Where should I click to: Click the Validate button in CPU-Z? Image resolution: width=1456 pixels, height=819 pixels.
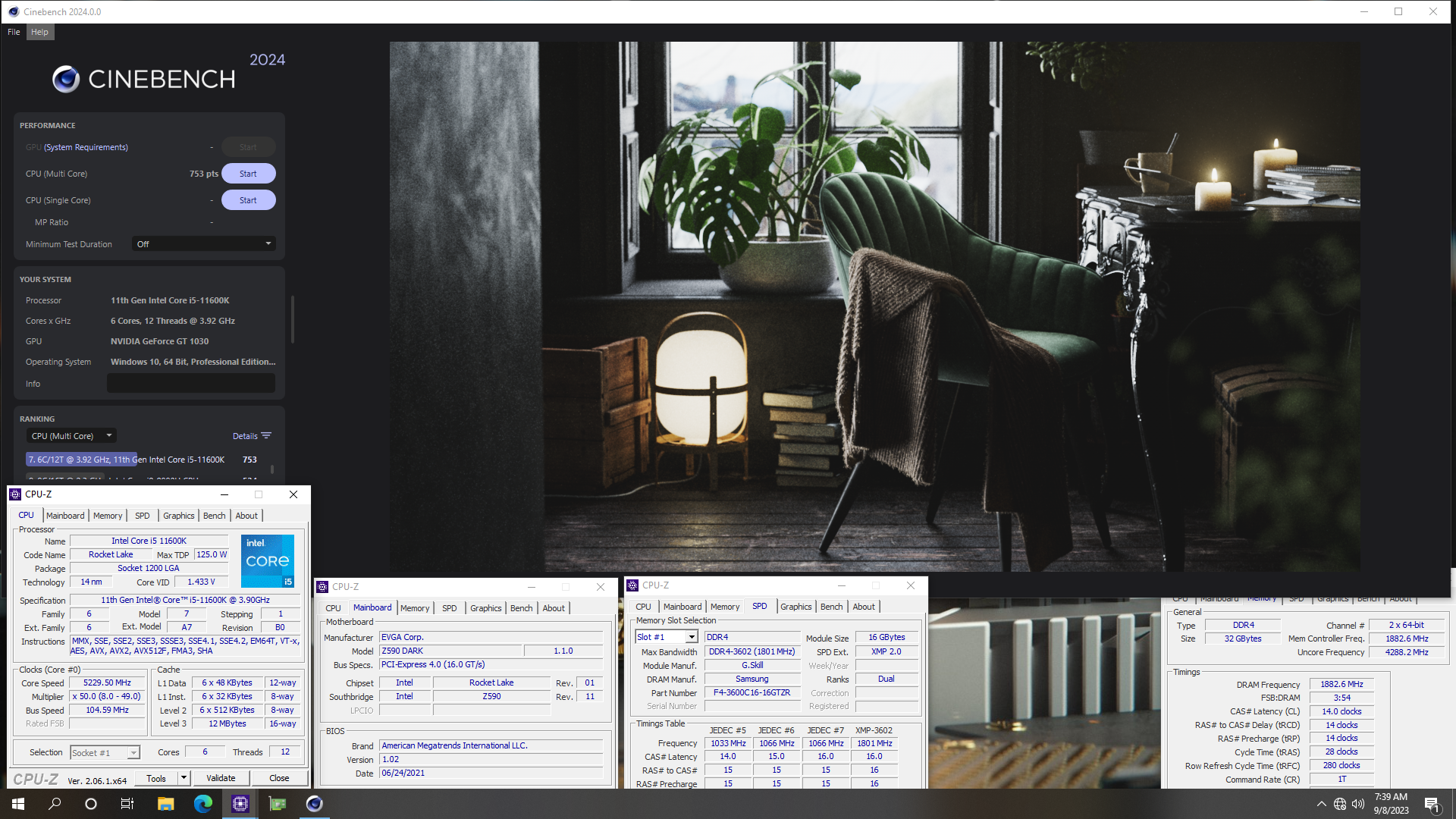[221, 778]
